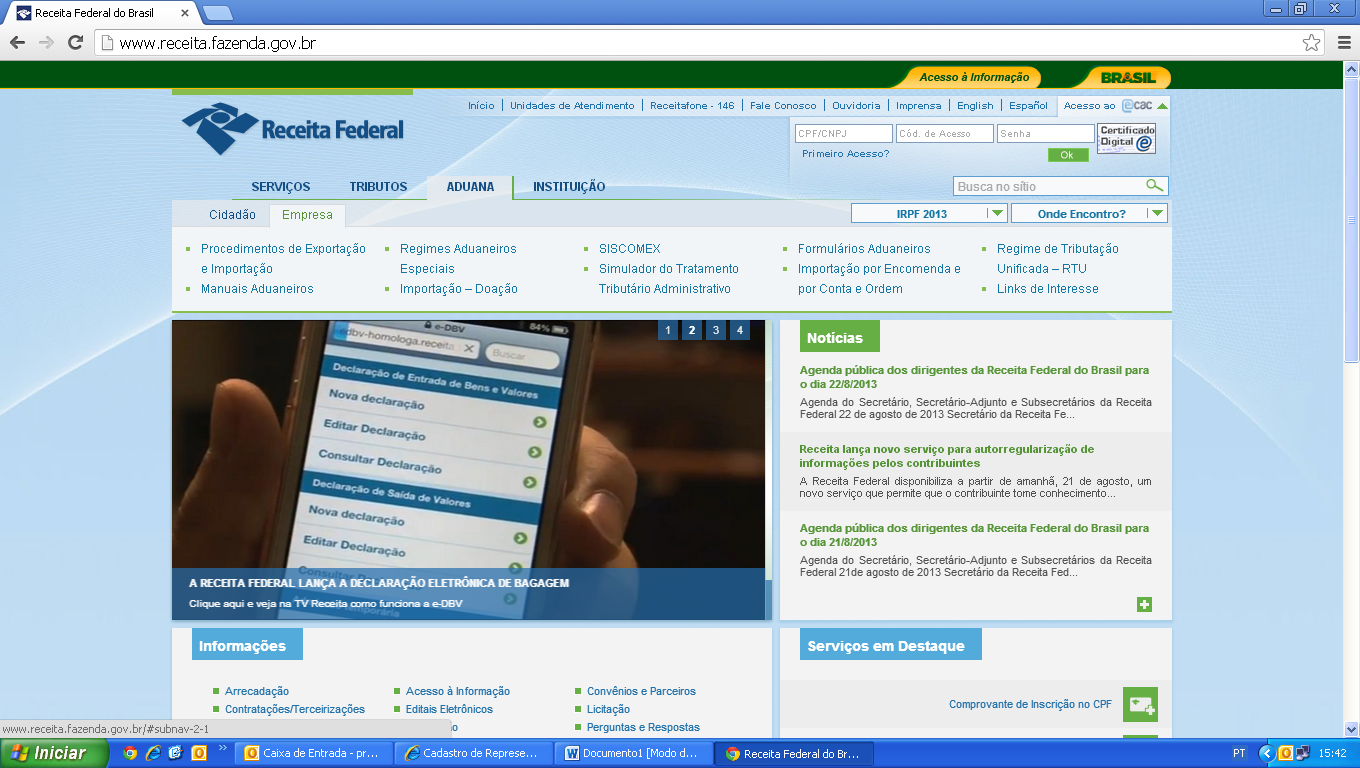Viewport: 1360px width, 768px height.
Task: Click the CPF comprovante green icon
Action: [1140, 704]
